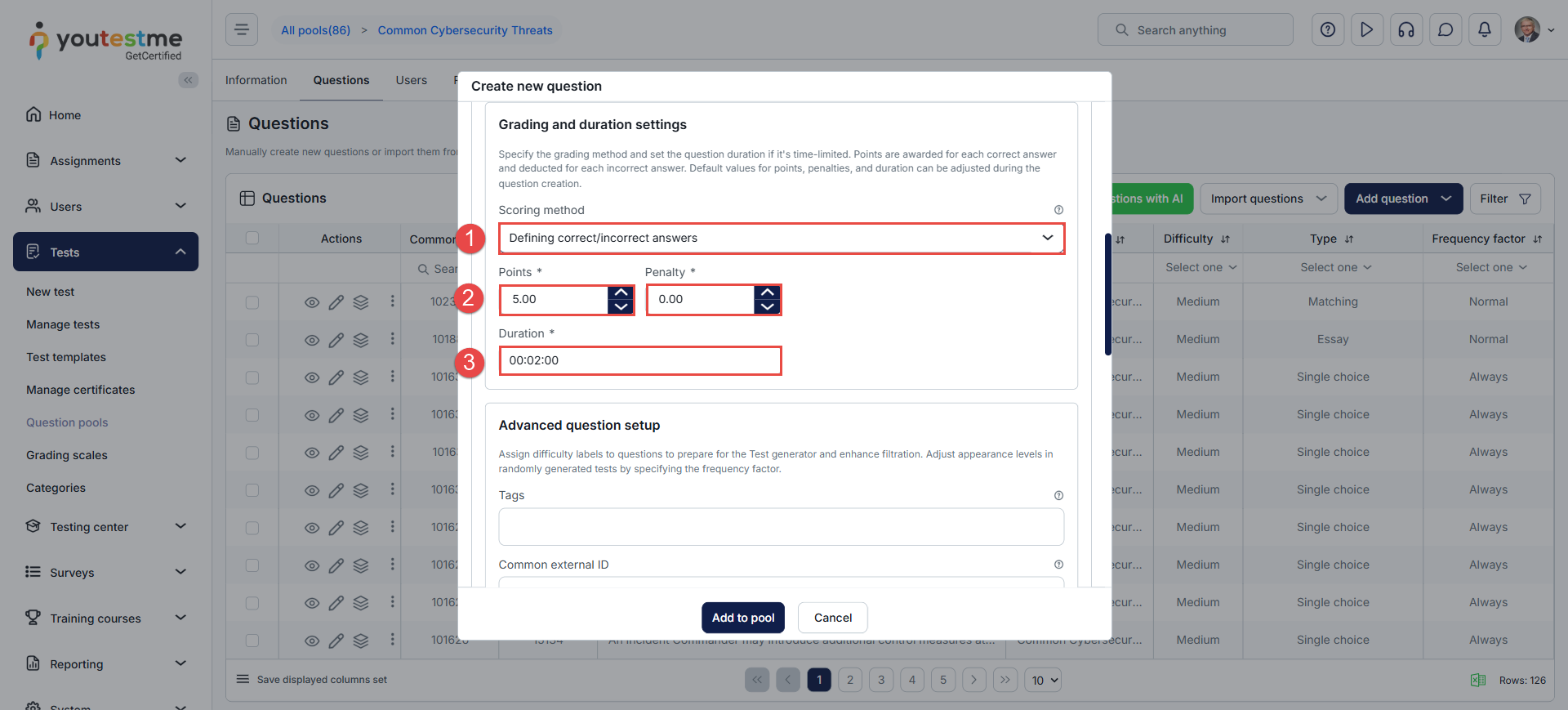Preview Essay question with the eye icon
The image size is (1568, 710).
click(x=312, y=340)
